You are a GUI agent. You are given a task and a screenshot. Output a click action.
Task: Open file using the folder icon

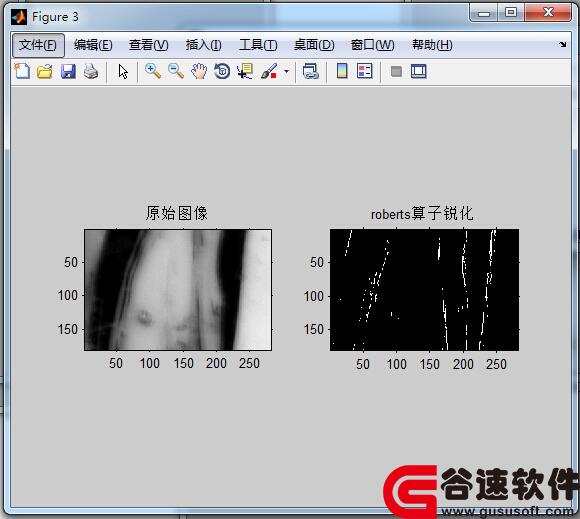[45, 71]
